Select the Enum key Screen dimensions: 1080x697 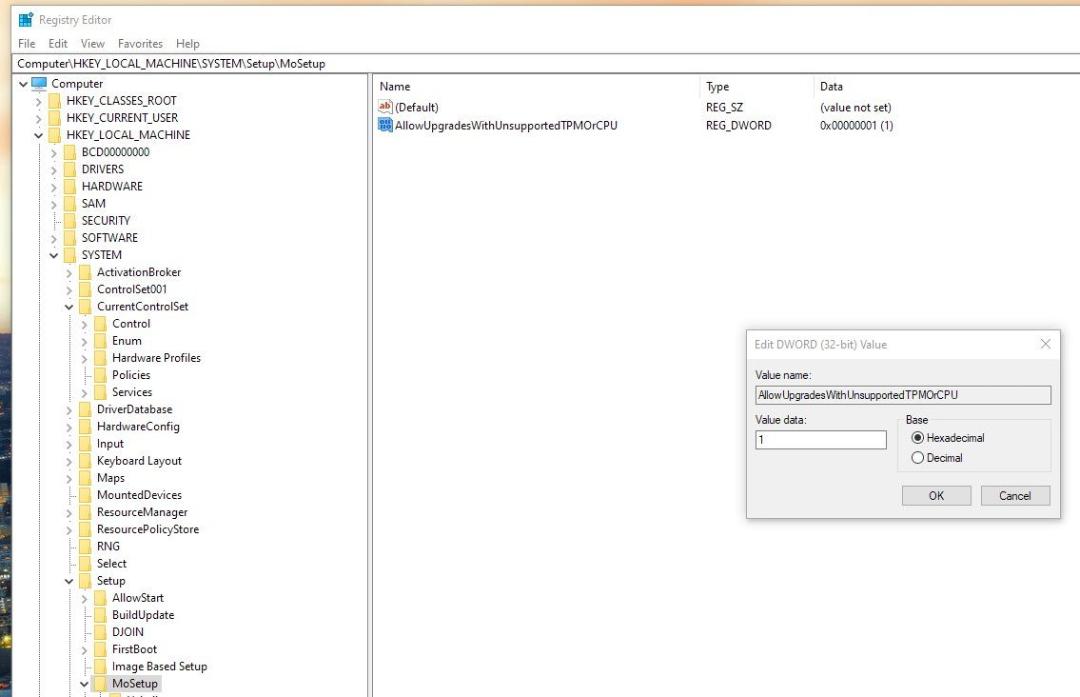pyautogui.click(x=127, y=341)
